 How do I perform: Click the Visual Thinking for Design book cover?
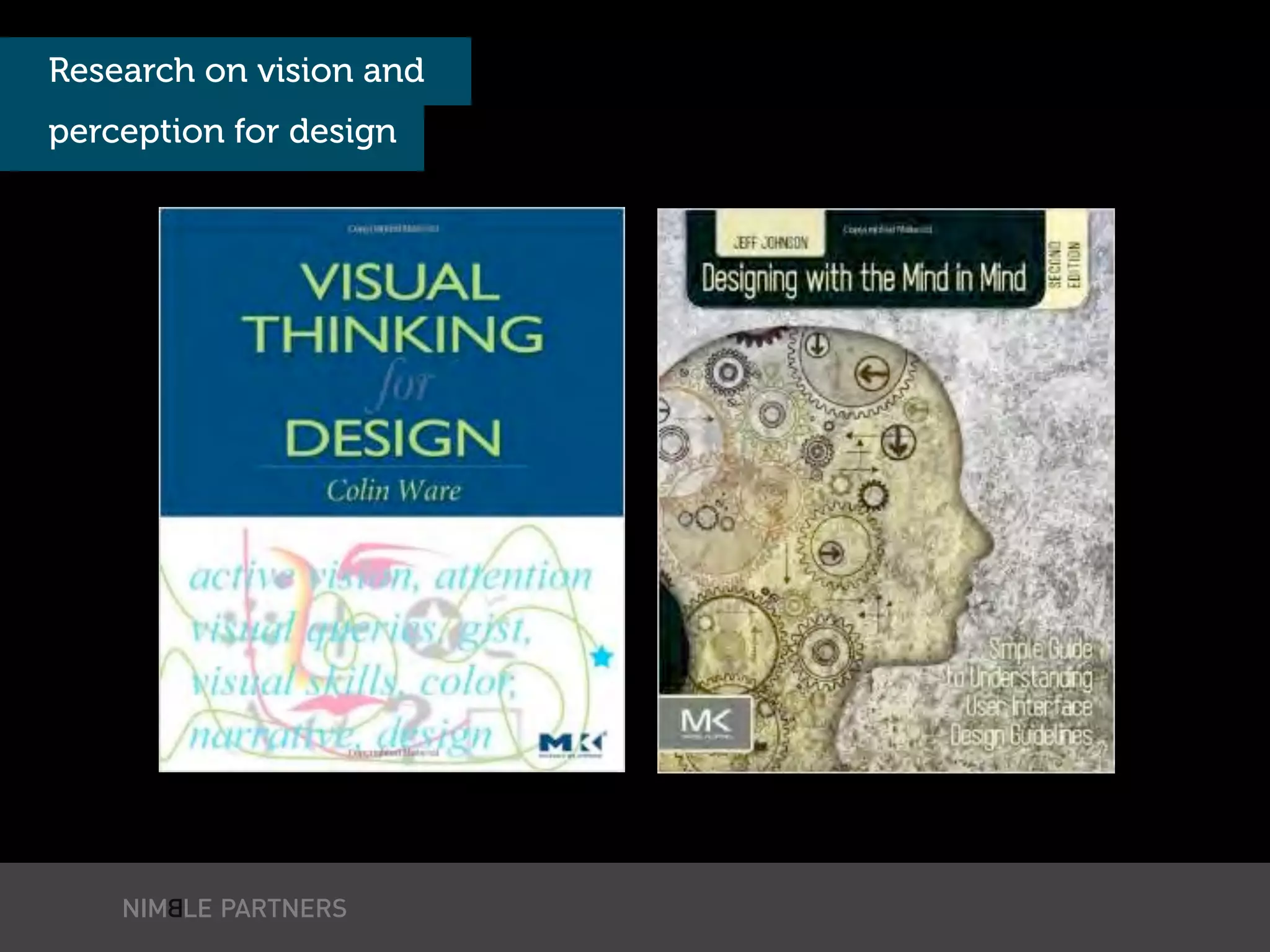tap(392, 490)
